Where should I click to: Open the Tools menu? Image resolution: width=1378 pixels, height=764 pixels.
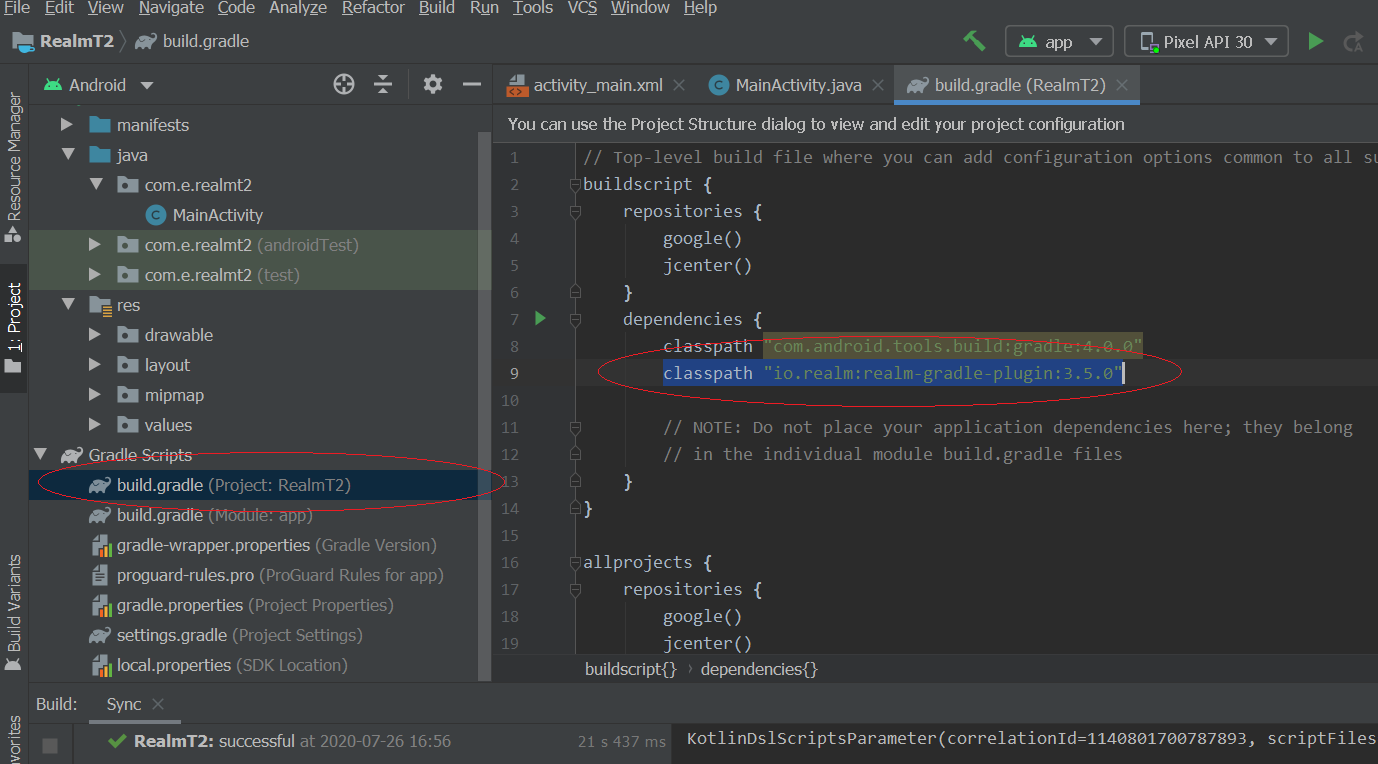point(533,8)
